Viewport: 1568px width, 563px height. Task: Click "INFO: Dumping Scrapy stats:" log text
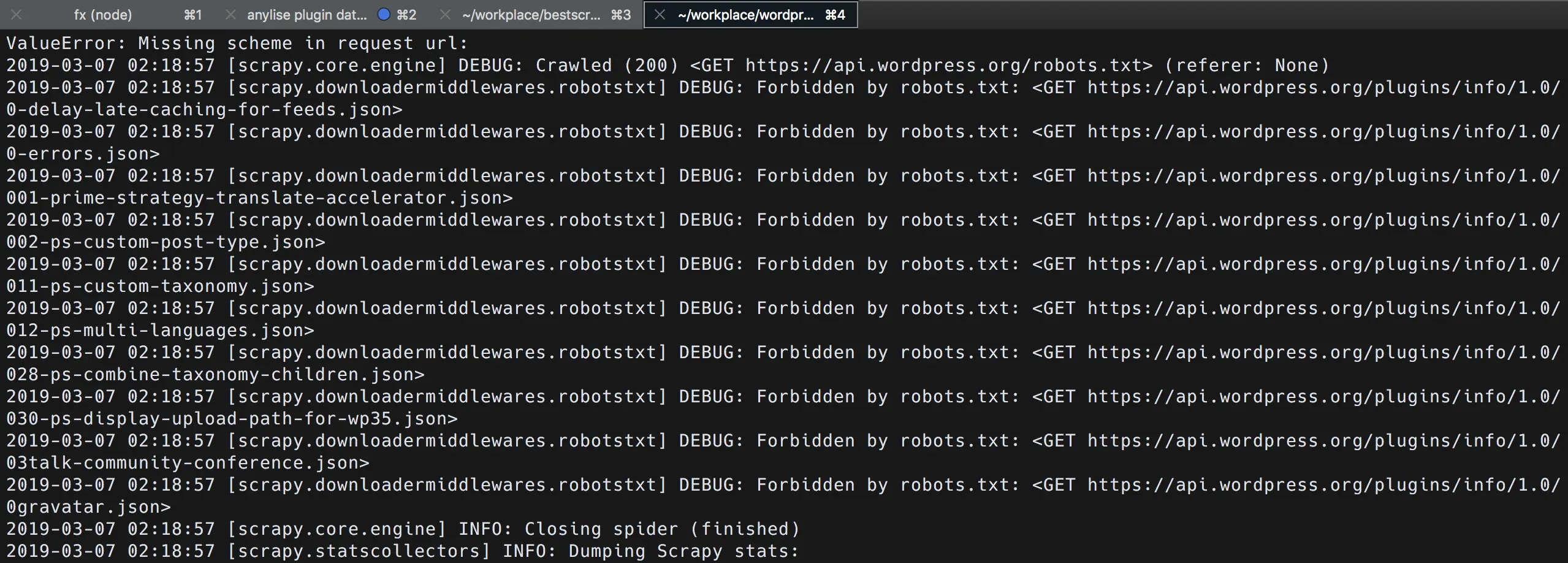[x=651, y=551]
